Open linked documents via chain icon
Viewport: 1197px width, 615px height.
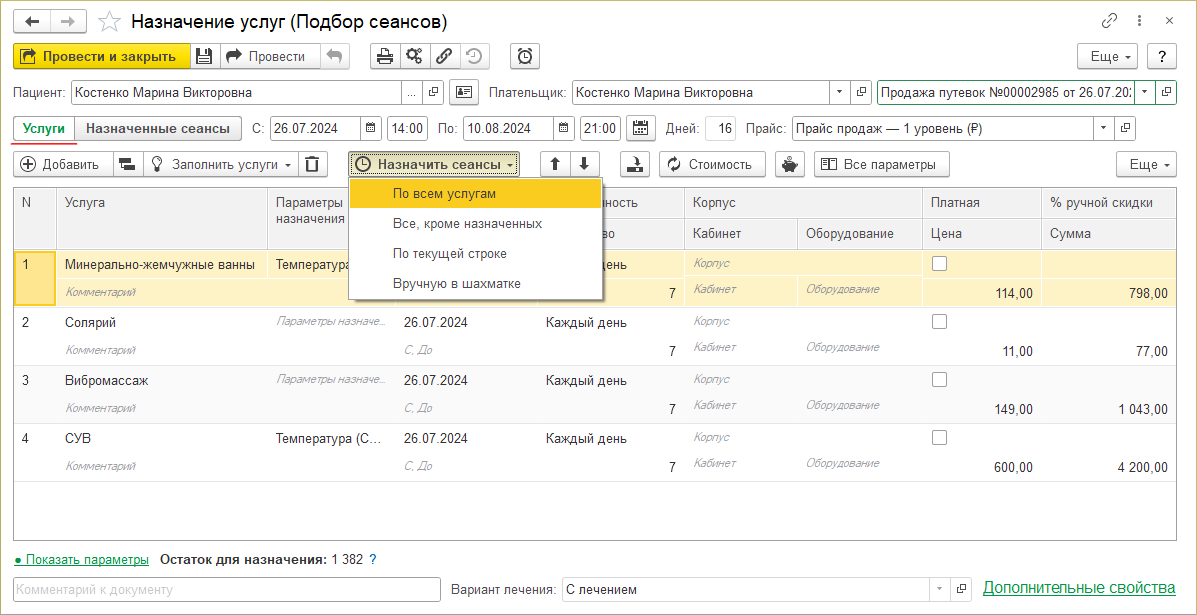(444, 56)
